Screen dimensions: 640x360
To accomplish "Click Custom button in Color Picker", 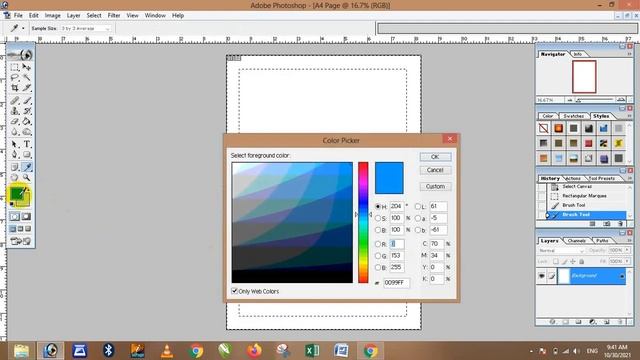I will coord(435,186).
